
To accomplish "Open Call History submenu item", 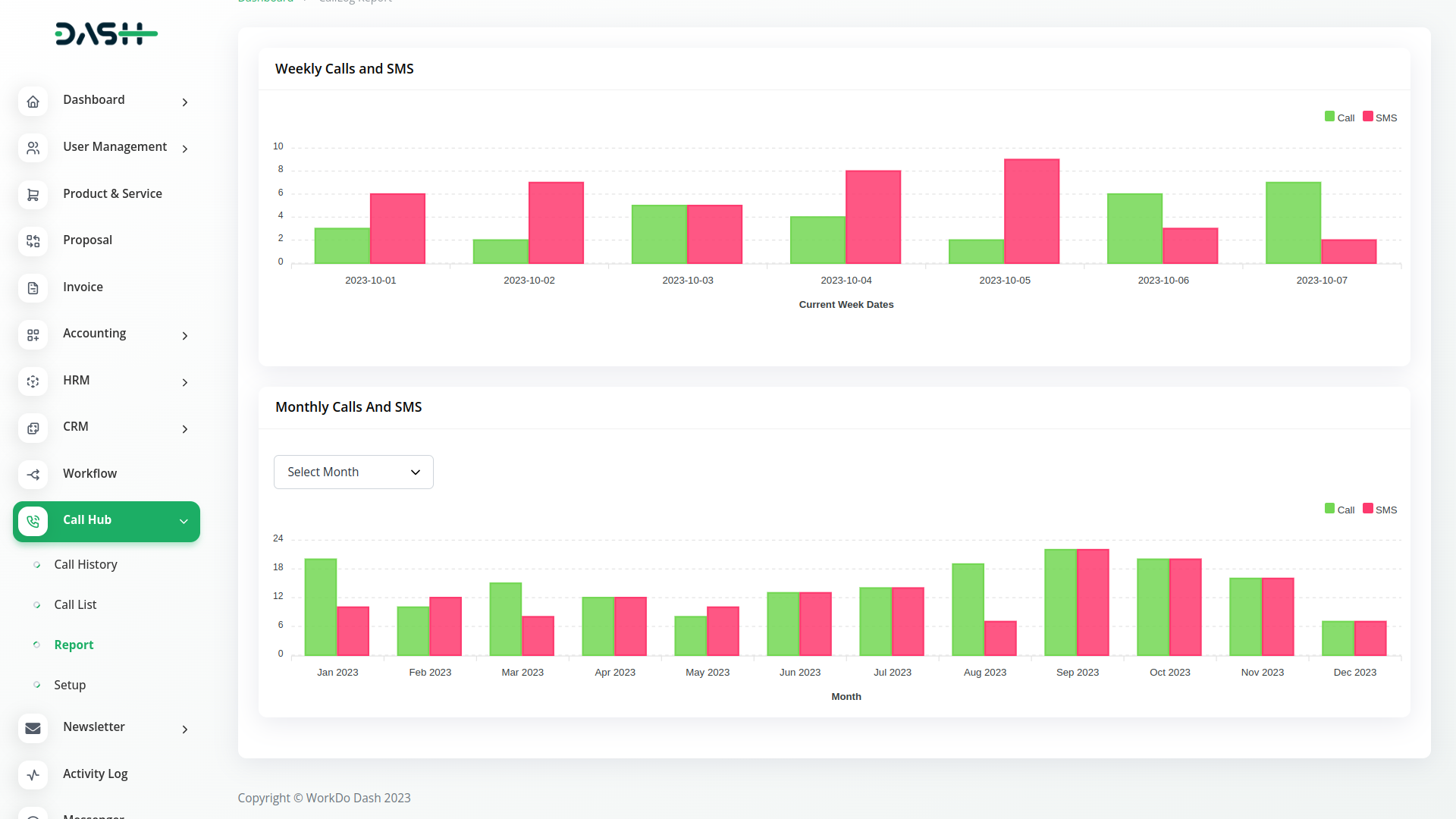I will 86,564.
